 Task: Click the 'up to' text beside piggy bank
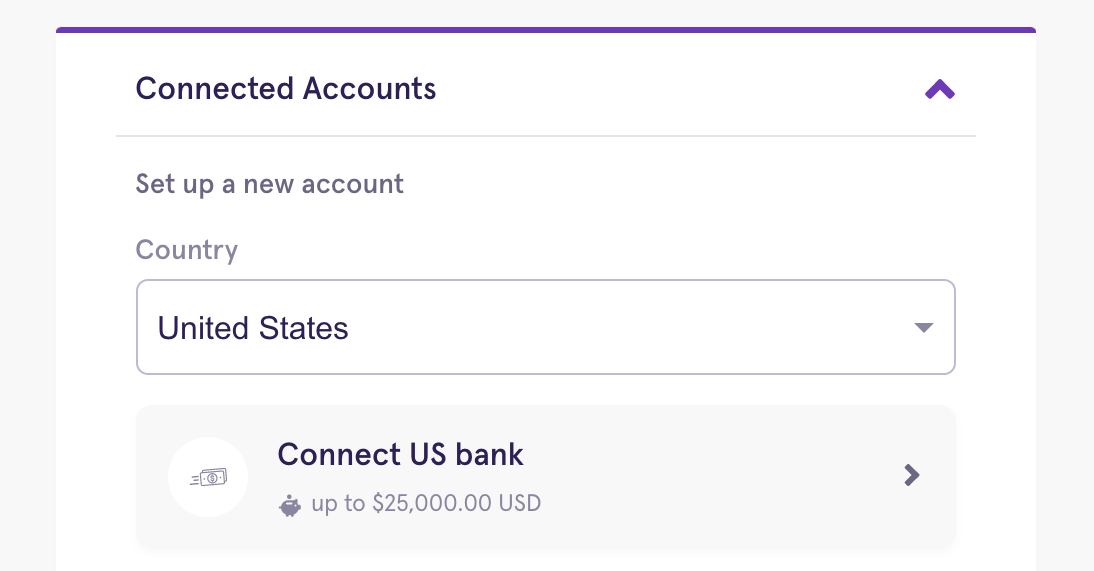coord(338,504)
